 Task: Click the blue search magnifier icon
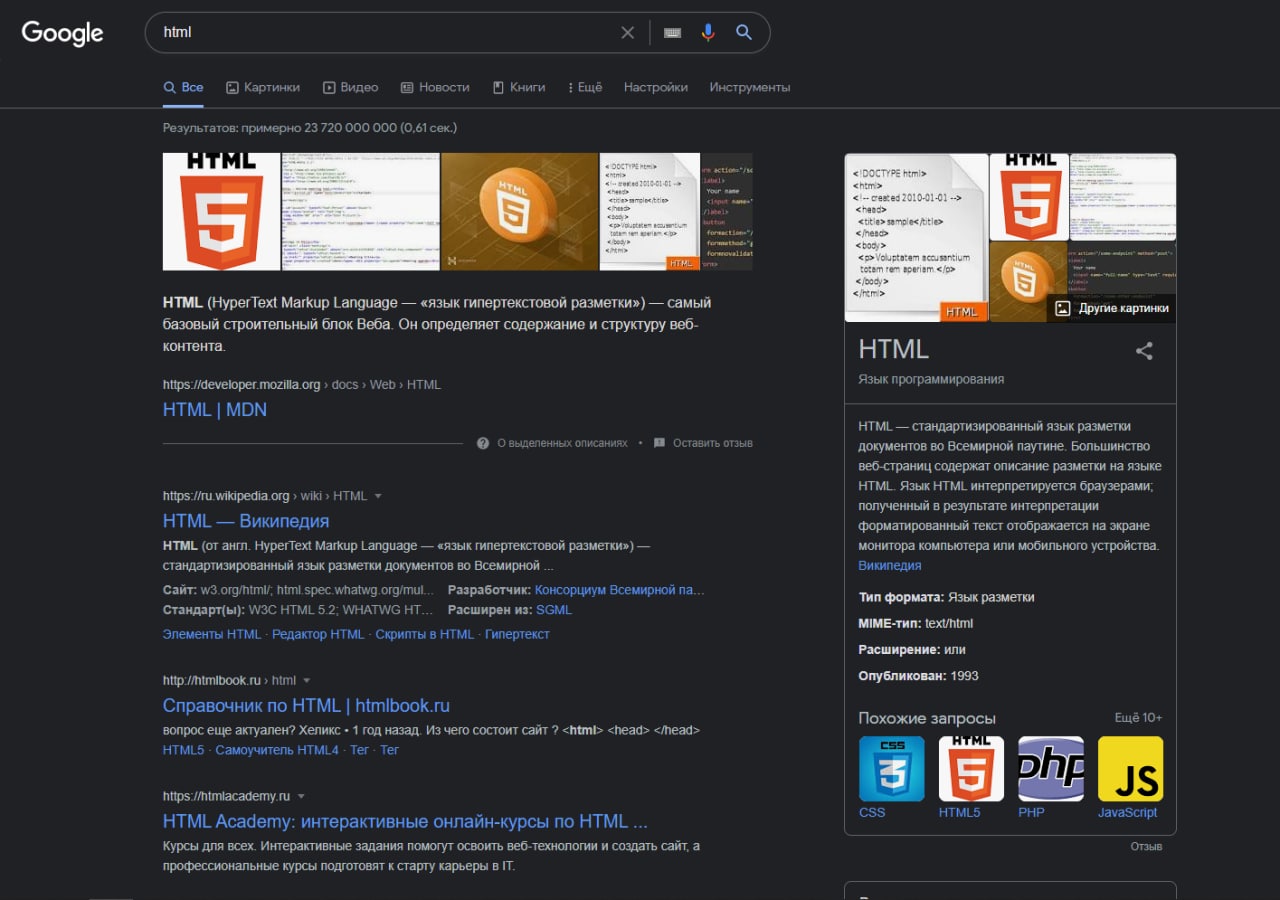[743, 32]
